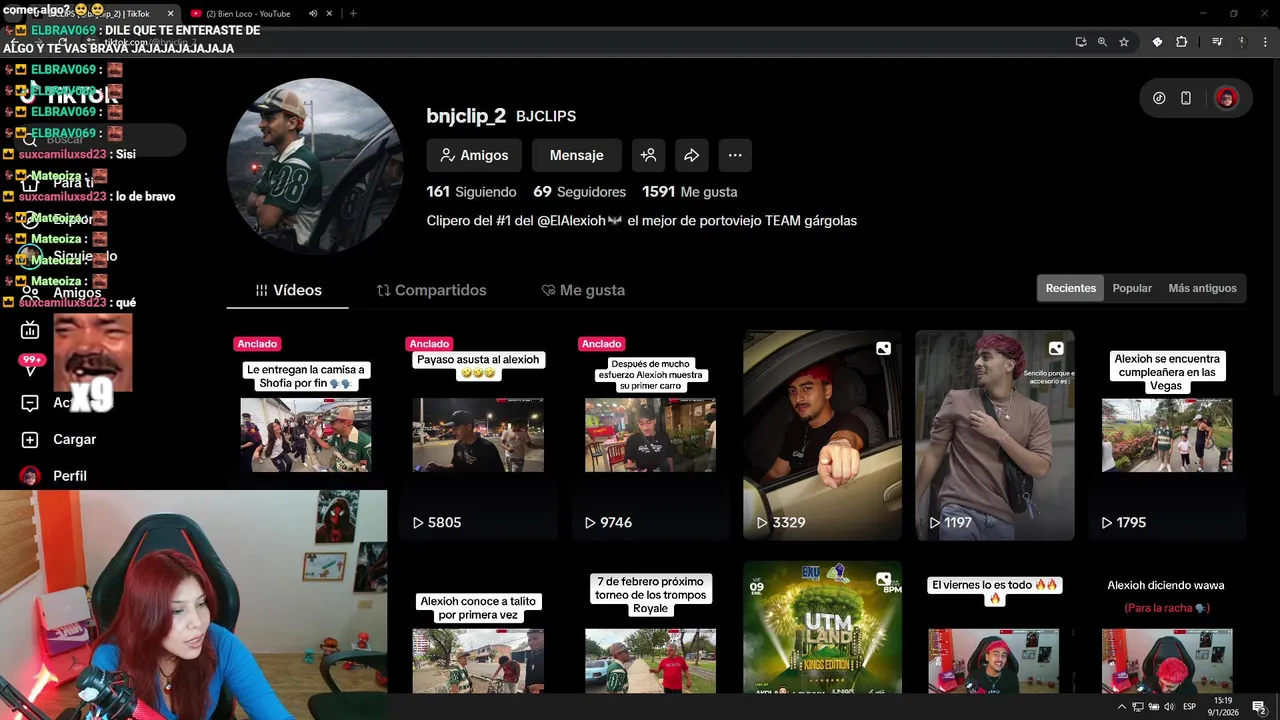Click the Siguiendo count on profile
The height and width of the screenshot is (720, 1280).
(472, 192)
